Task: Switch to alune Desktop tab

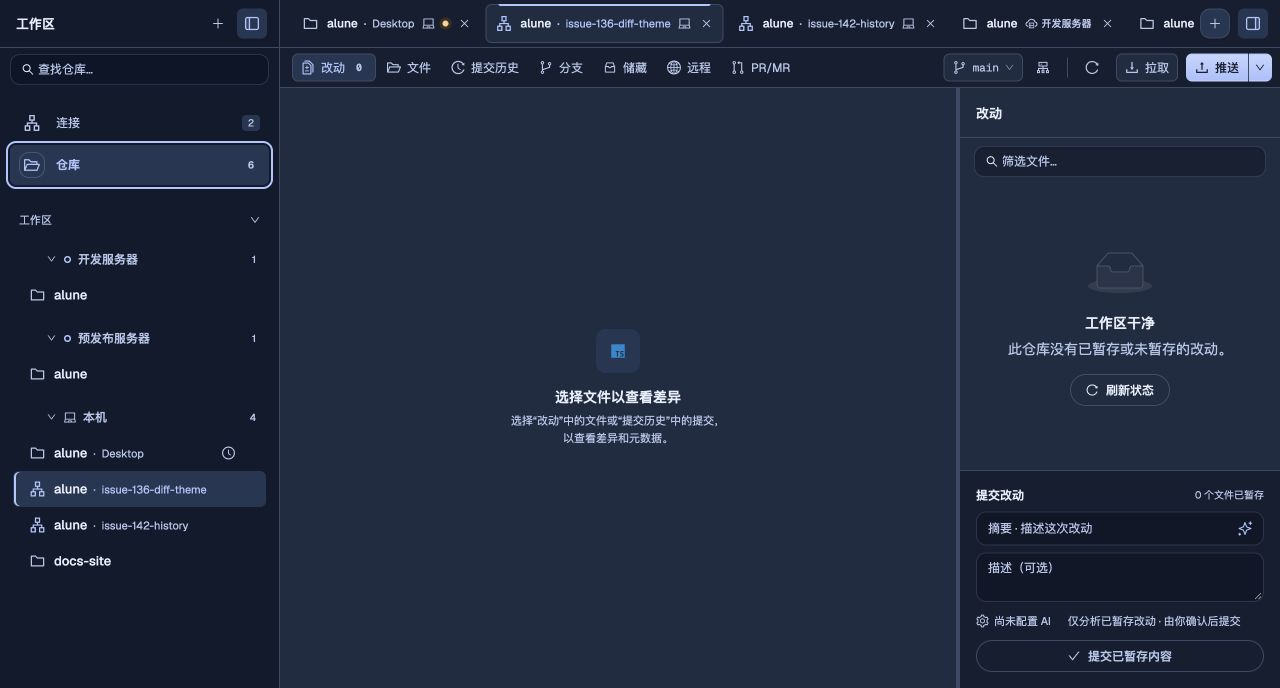Action: [385, 23]
